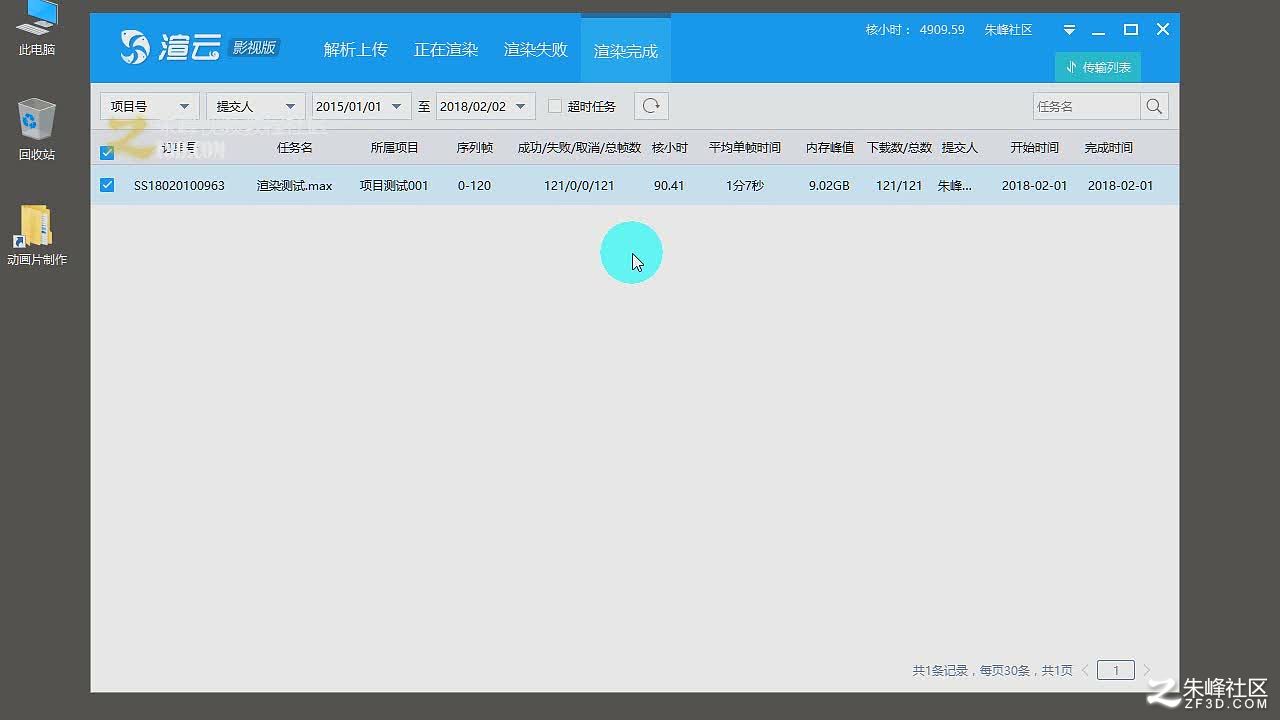Open the 回收站 recycle bin icon
The height and width of the screenshot is (720, 1280).
pyautogui.click(x=37, y=129)
